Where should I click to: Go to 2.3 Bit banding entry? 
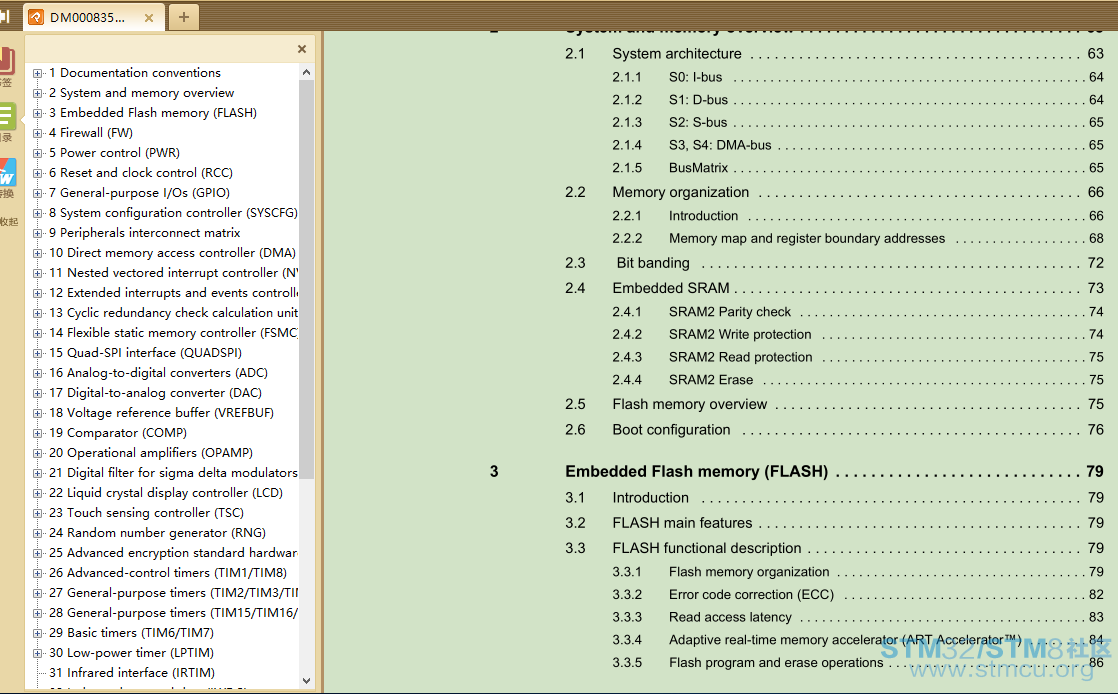coord(834,262)
